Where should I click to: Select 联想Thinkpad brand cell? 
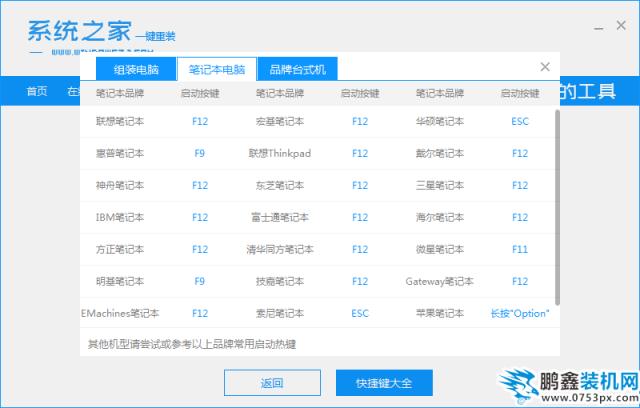pos(280,153)
